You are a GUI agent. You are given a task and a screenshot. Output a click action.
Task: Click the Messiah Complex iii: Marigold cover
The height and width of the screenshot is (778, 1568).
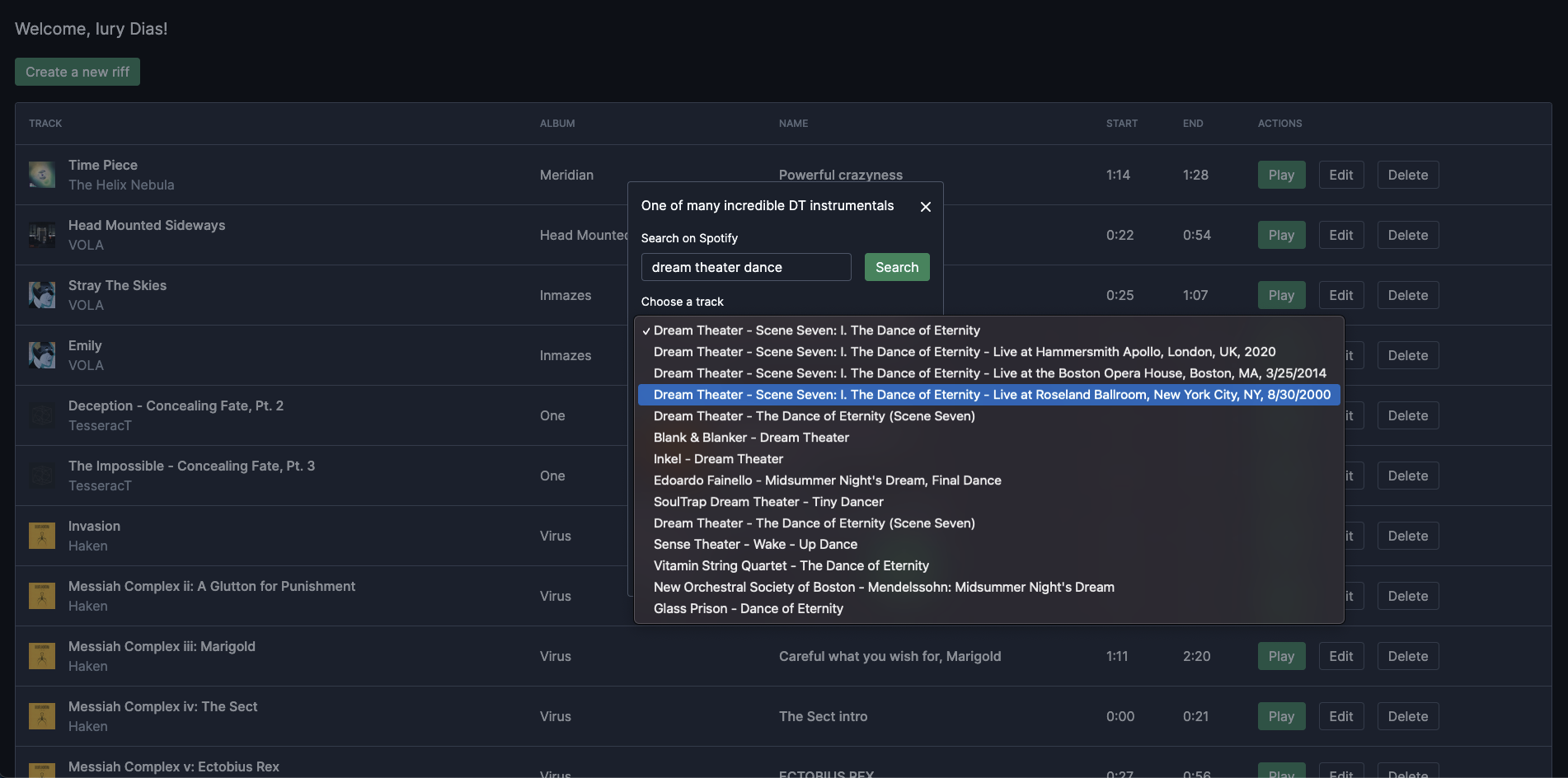point(42,656)
